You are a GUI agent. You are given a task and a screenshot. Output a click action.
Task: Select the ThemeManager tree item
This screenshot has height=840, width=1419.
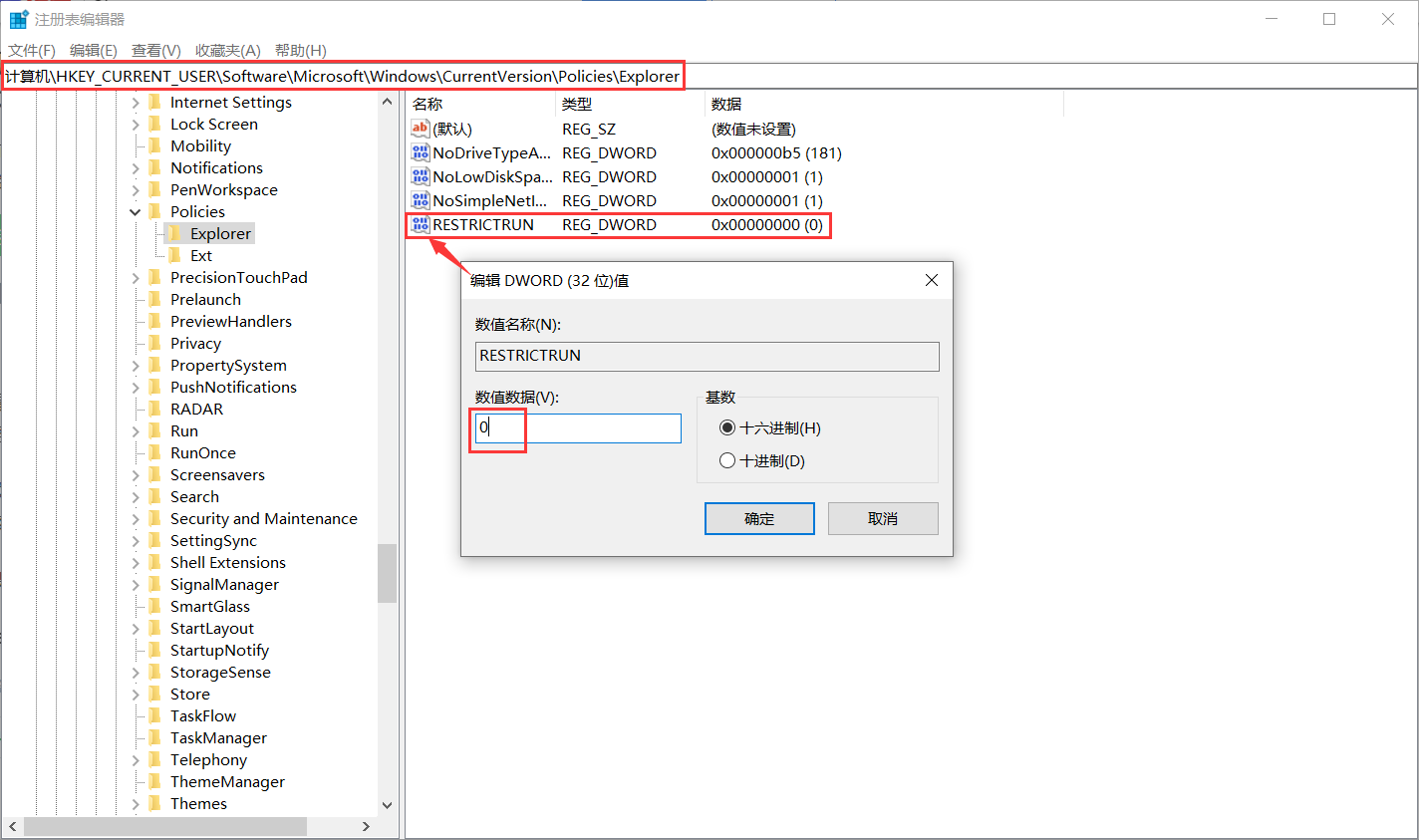click(227, 781)
